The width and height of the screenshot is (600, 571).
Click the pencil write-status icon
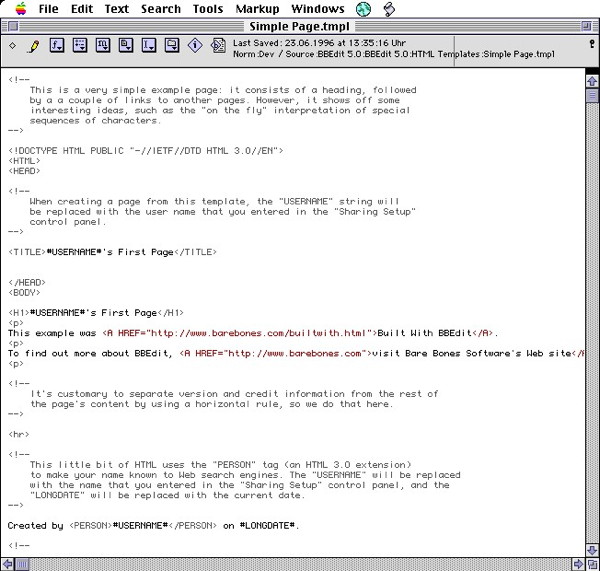coord(33,46)
